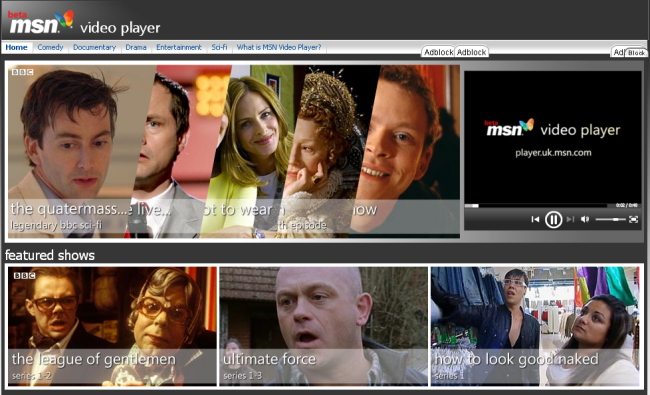Open the Elizabethan queen banner panel
The height and width of the screenshot is (395, 650).
[x=327, y=151]
